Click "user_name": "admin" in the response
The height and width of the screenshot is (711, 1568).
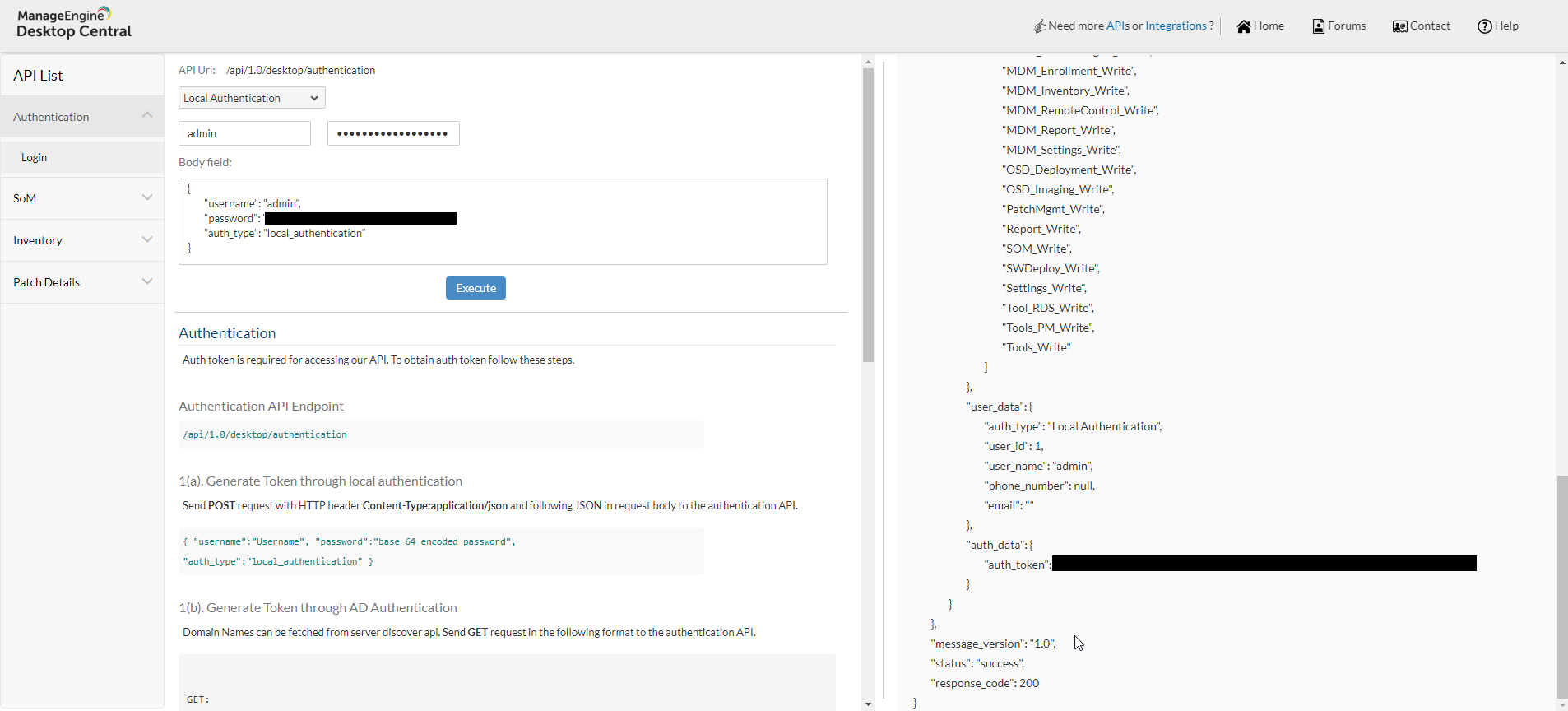pos(1038,466)
